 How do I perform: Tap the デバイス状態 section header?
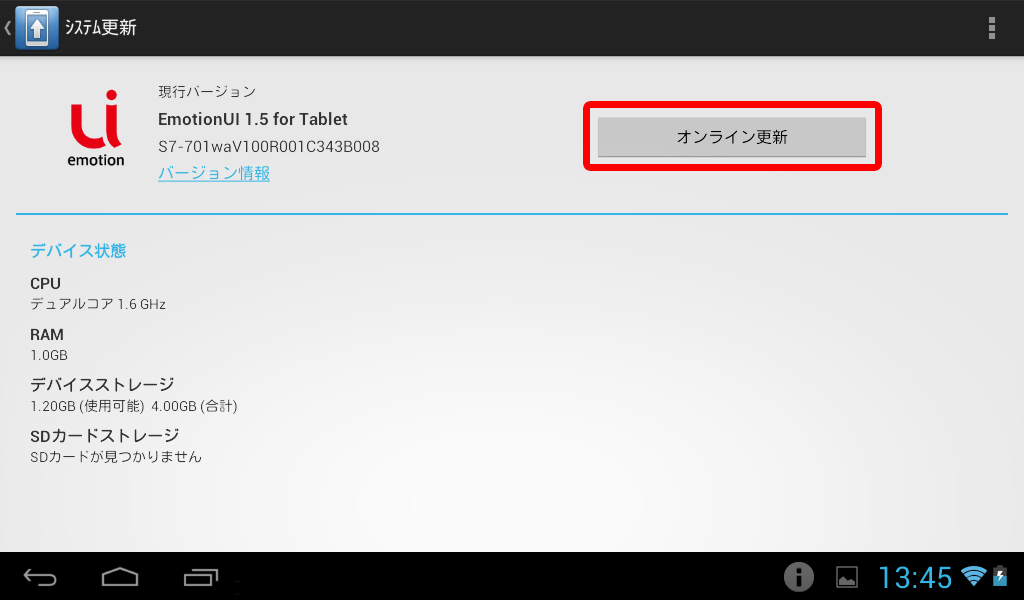click(x=78, y=251)
